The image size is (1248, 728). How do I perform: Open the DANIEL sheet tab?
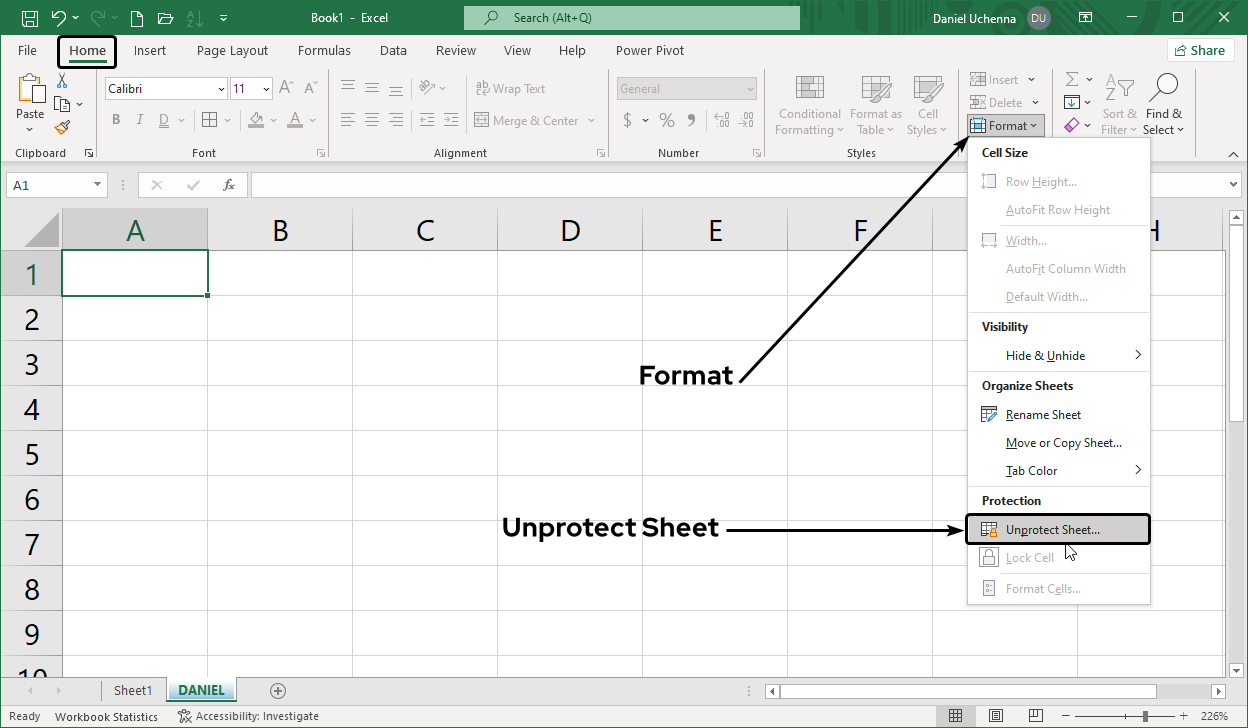pyautogui.click(x=200, y=690)
